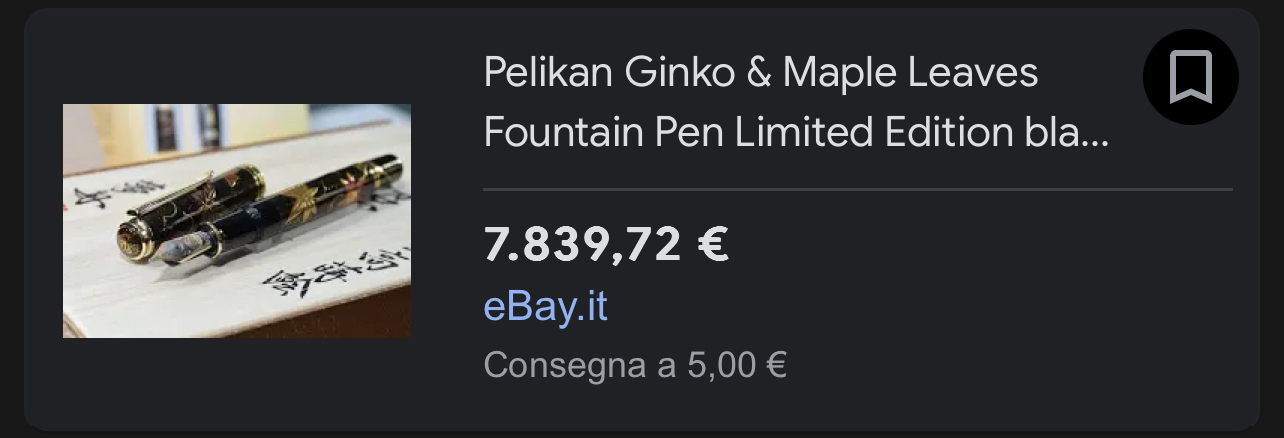Click the empty card area below the bookmark
This screenshot has height=438, width=1284.
click(x=1190, y=300)
